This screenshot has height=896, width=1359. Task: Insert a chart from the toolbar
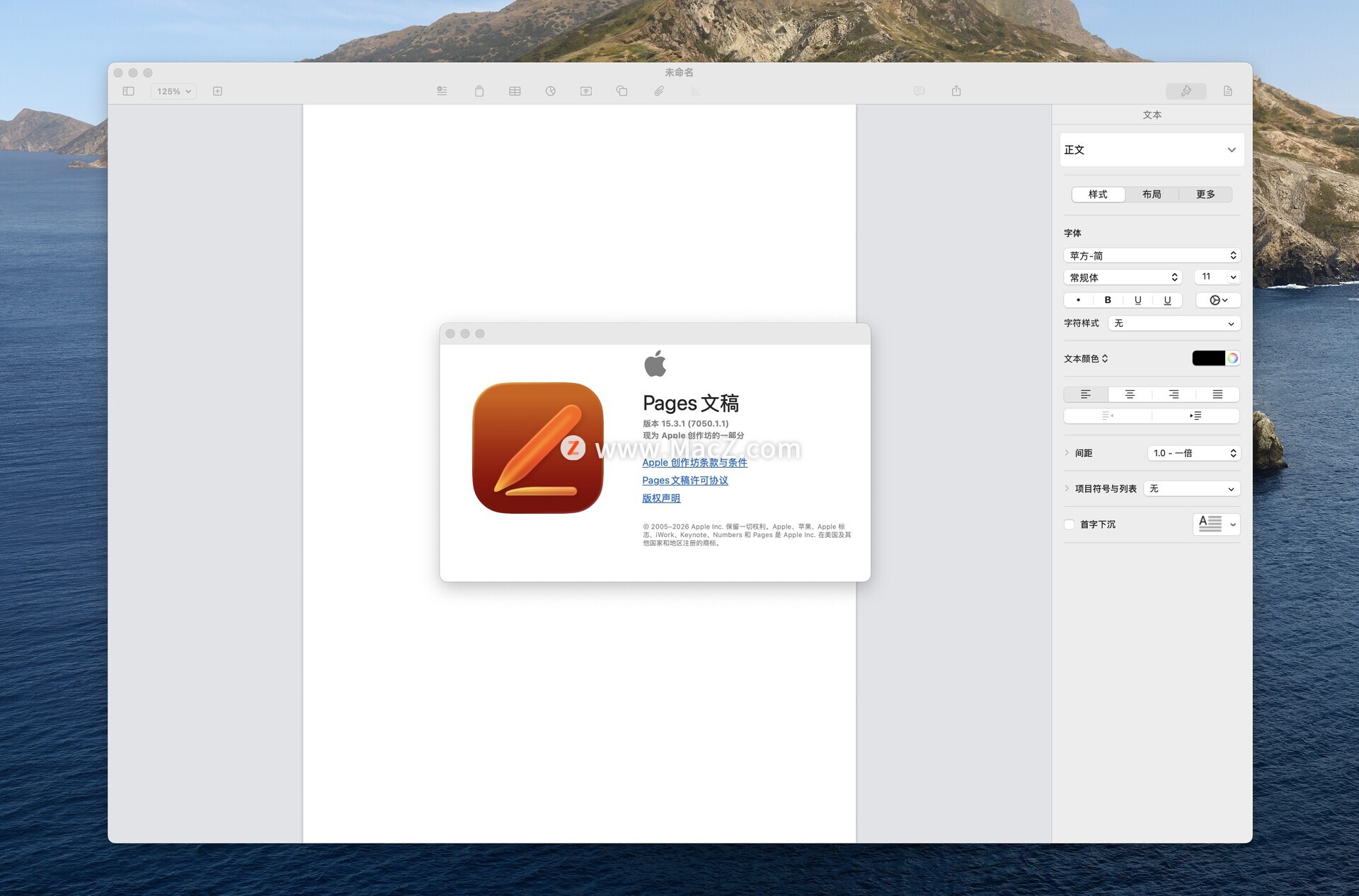click(551, 91)
